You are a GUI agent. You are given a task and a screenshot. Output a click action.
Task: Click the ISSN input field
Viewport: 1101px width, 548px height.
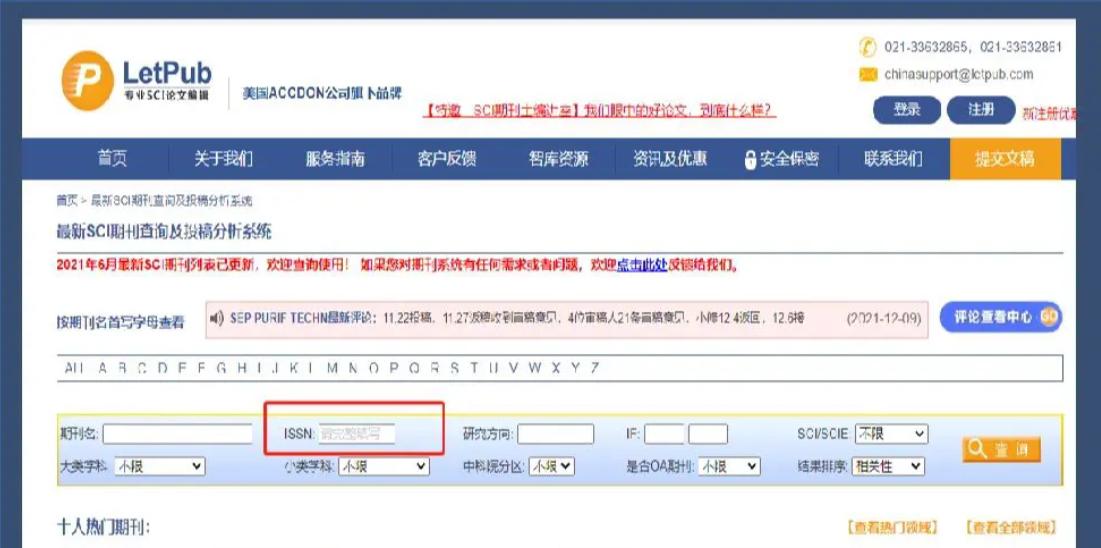click(356, 434)
